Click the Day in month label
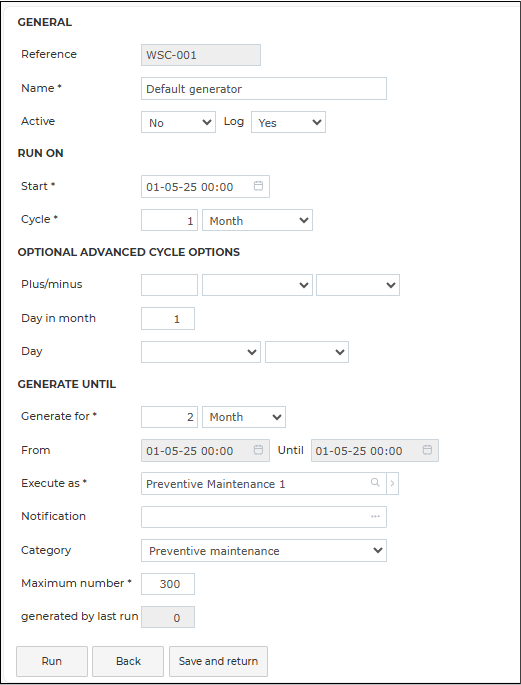This screenshot has width=521, height=685. coord(59,318)
